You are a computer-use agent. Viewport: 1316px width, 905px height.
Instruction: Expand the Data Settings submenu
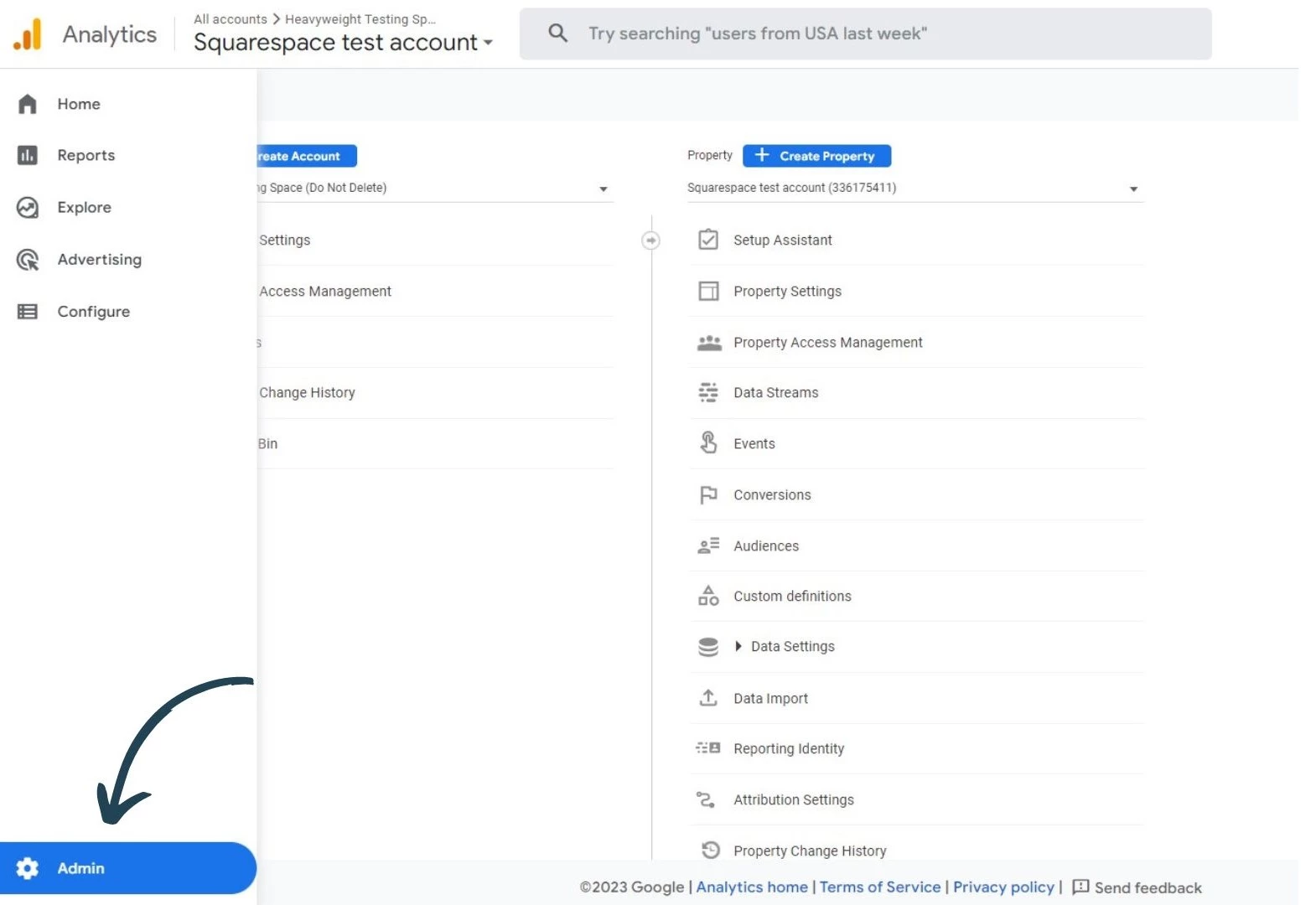[738, 646]
